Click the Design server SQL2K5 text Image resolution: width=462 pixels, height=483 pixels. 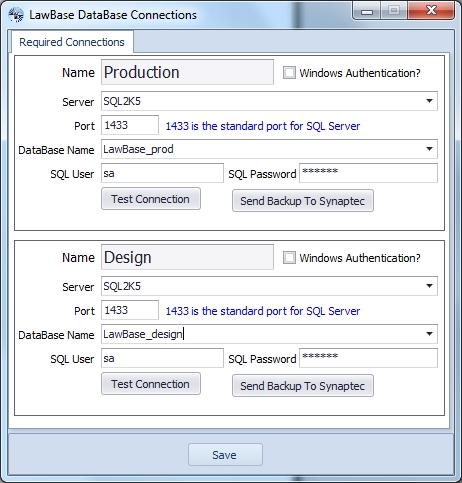(x=122, y=286)
